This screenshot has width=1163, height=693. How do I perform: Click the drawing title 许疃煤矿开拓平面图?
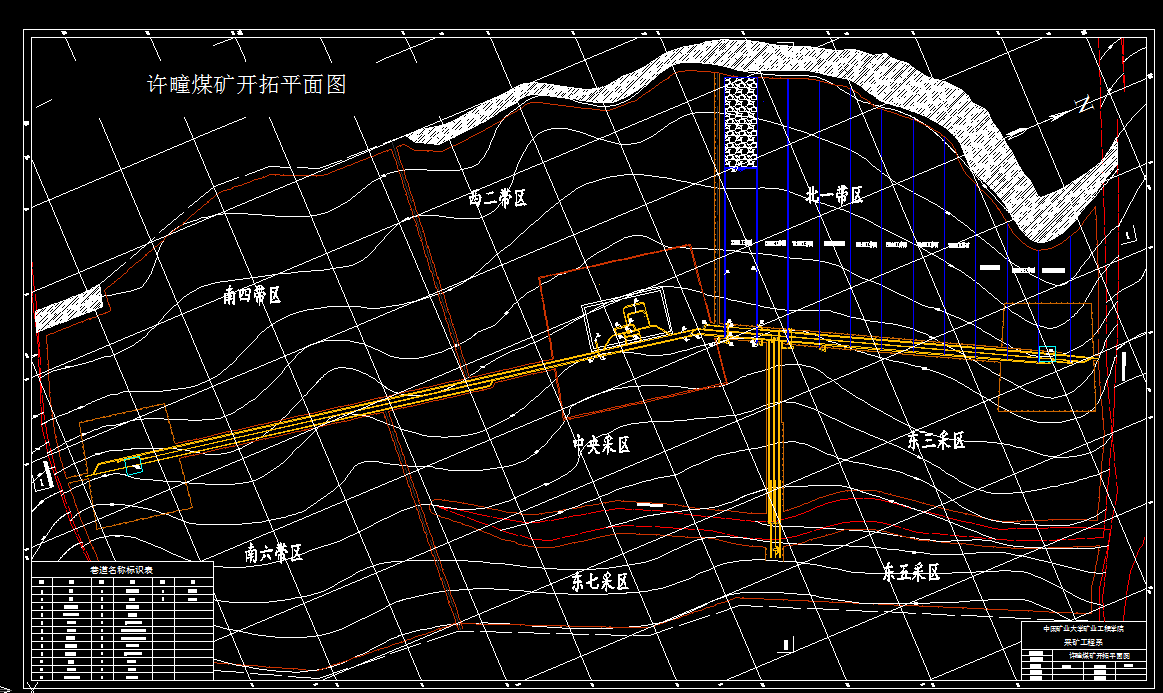click(x=247, y=84)
